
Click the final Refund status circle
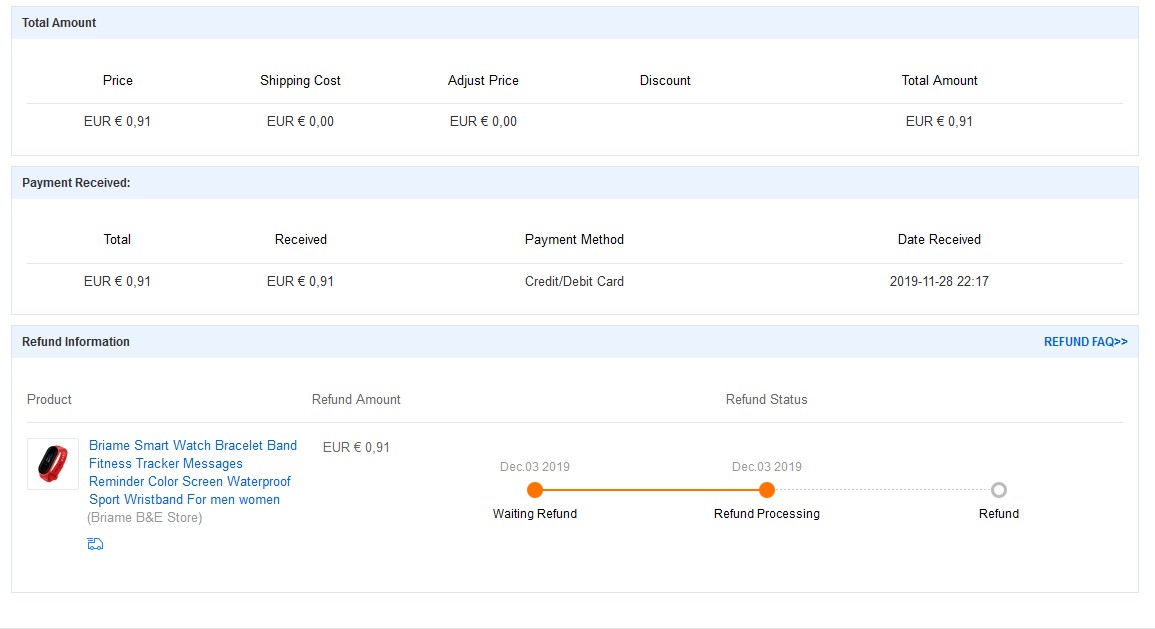click(998, 490)
